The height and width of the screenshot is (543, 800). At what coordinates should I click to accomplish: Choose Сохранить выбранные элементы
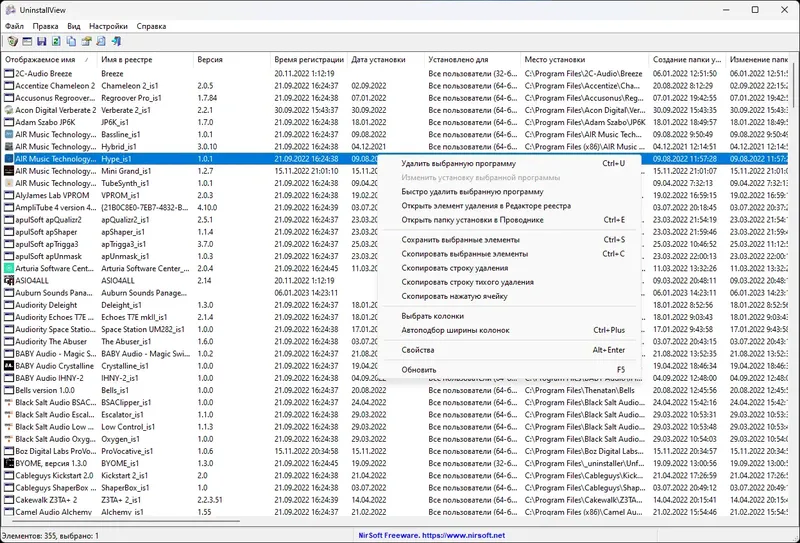(510, 240)
